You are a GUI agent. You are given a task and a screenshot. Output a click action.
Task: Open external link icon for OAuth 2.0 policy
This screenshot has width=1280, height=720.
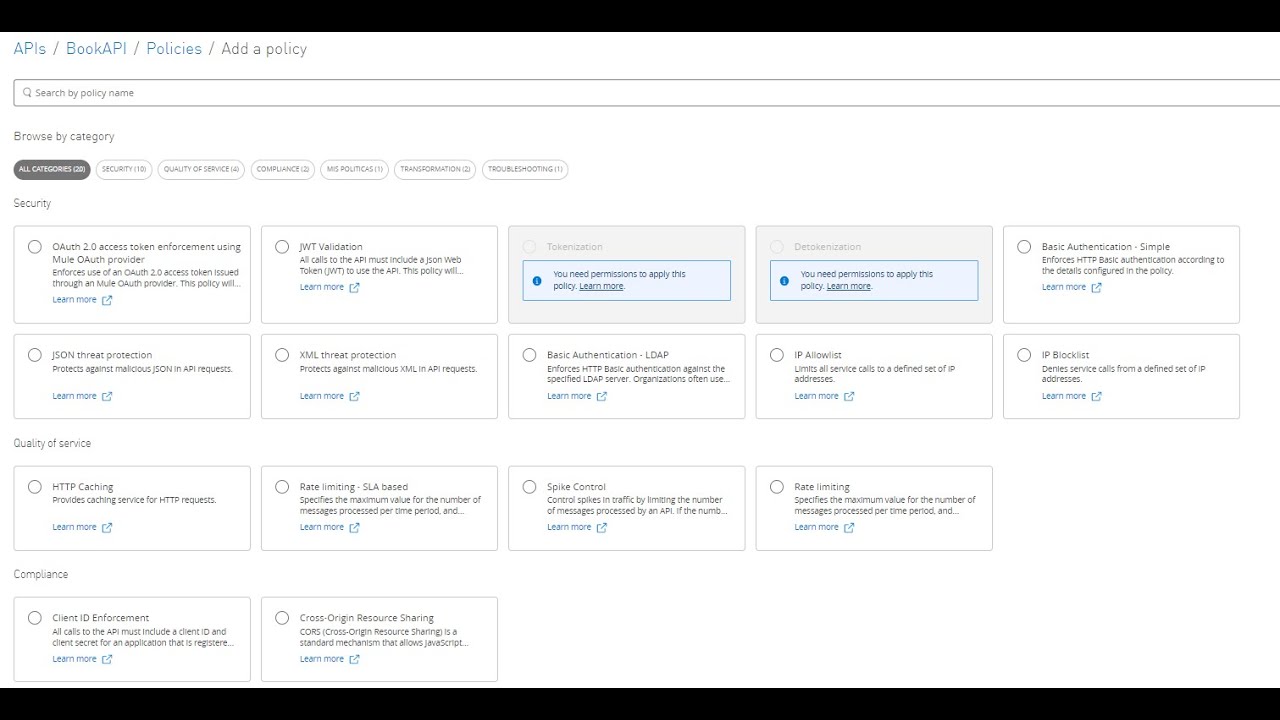(x=107, y=300)
